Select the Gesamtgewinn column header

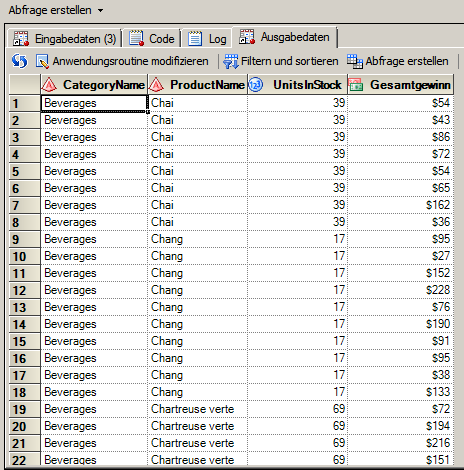[x=401, y=85]
